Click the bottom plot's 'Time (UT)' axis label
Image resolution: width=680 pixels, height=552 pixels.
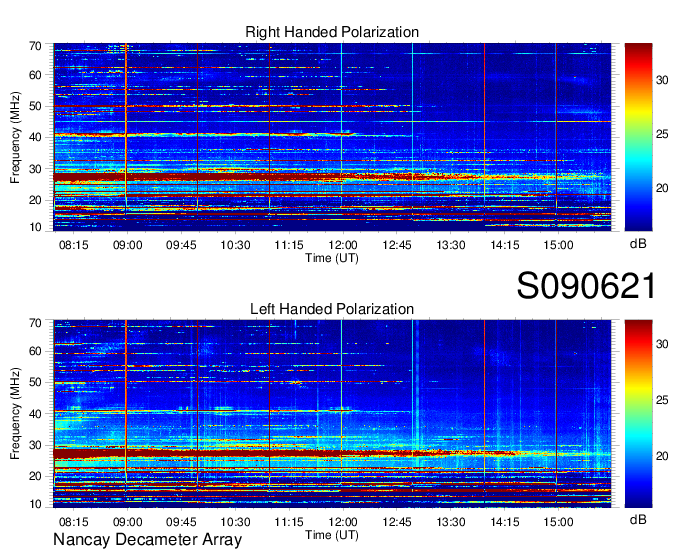(x=332, y=535)
